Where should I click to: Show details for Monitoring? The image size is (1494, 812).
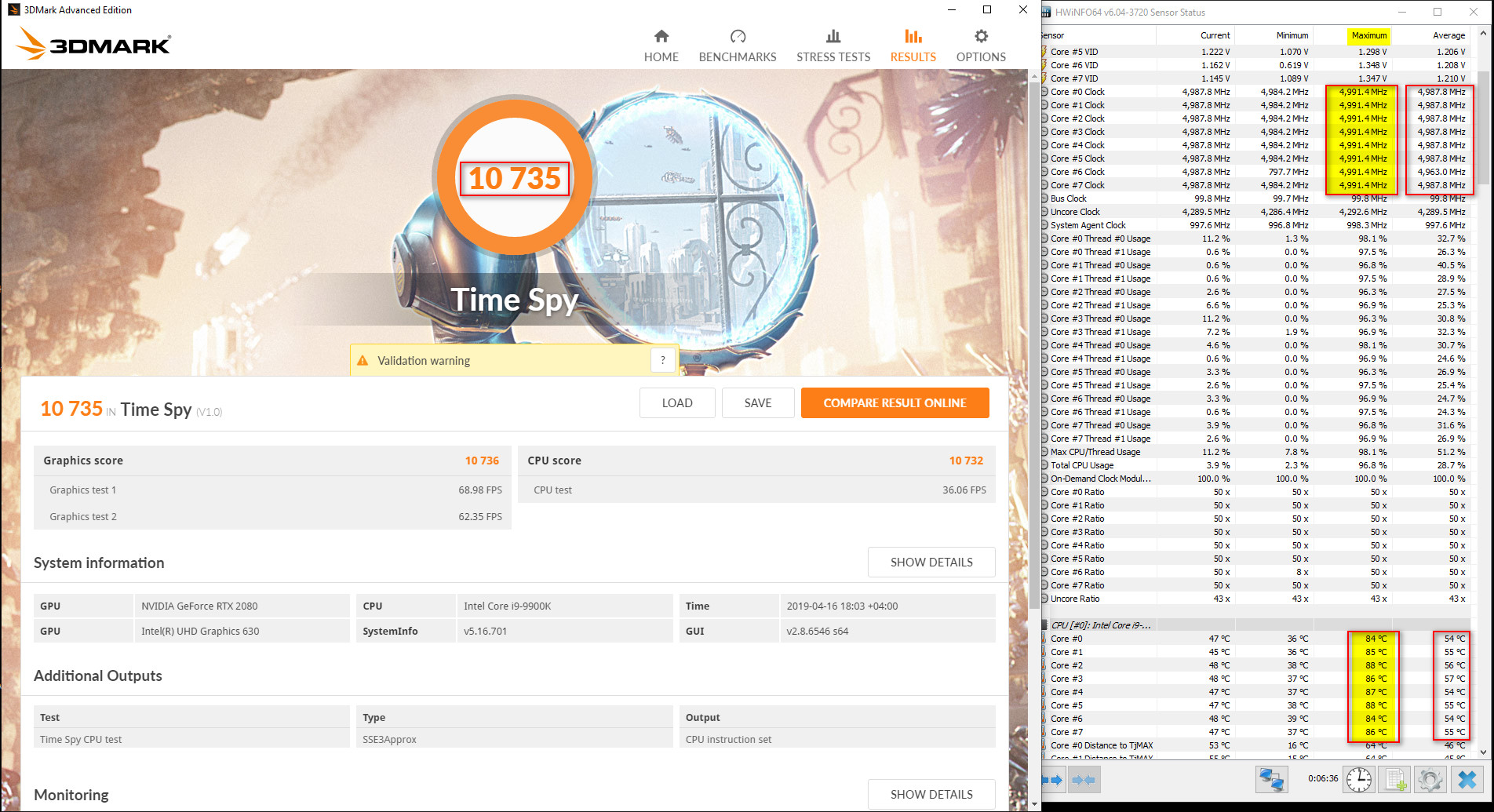[x=931, y=794]
